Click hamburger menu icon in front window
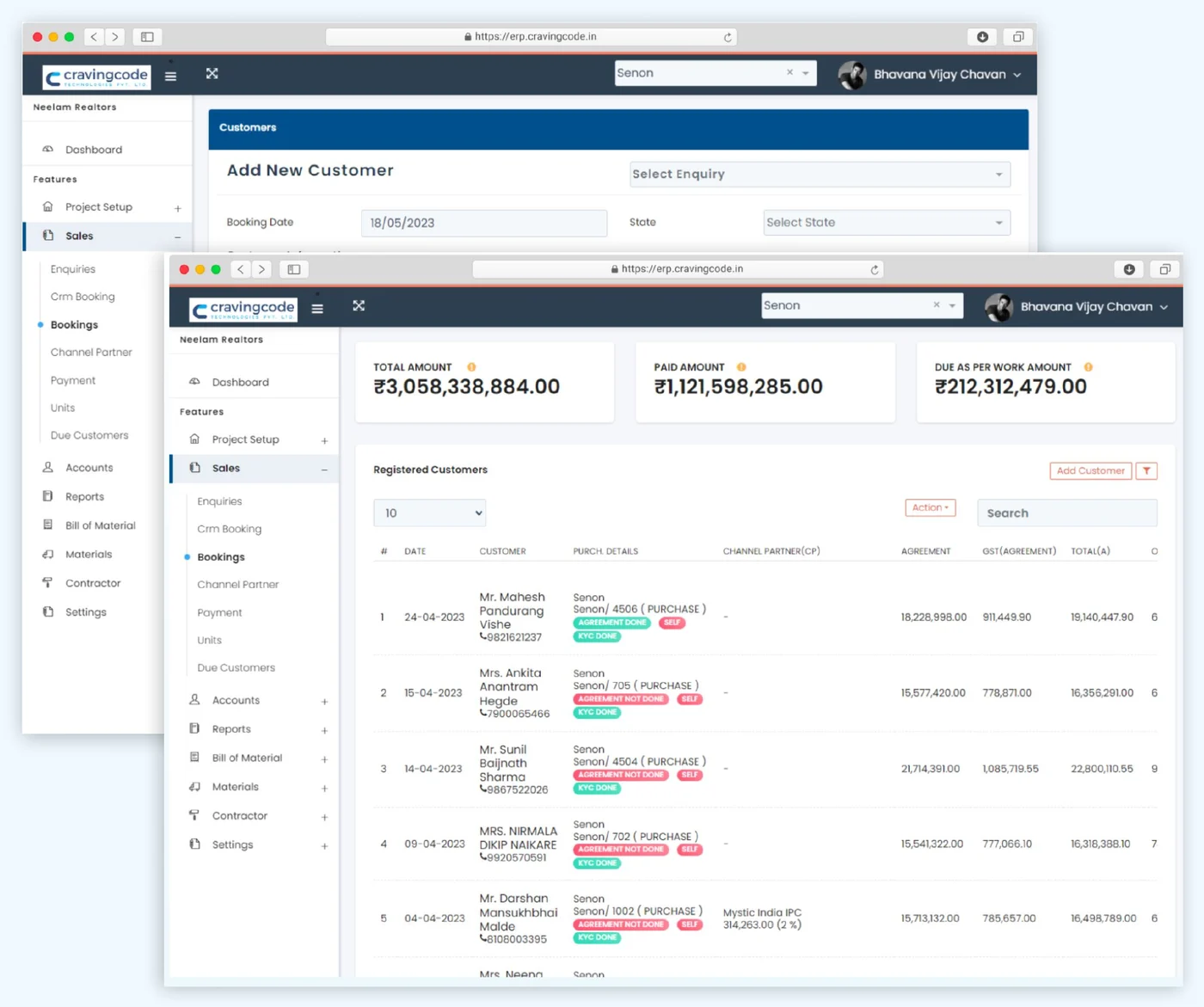Screen dimensions: 1204x1007 pyautogui.click(x=317, y=308)
